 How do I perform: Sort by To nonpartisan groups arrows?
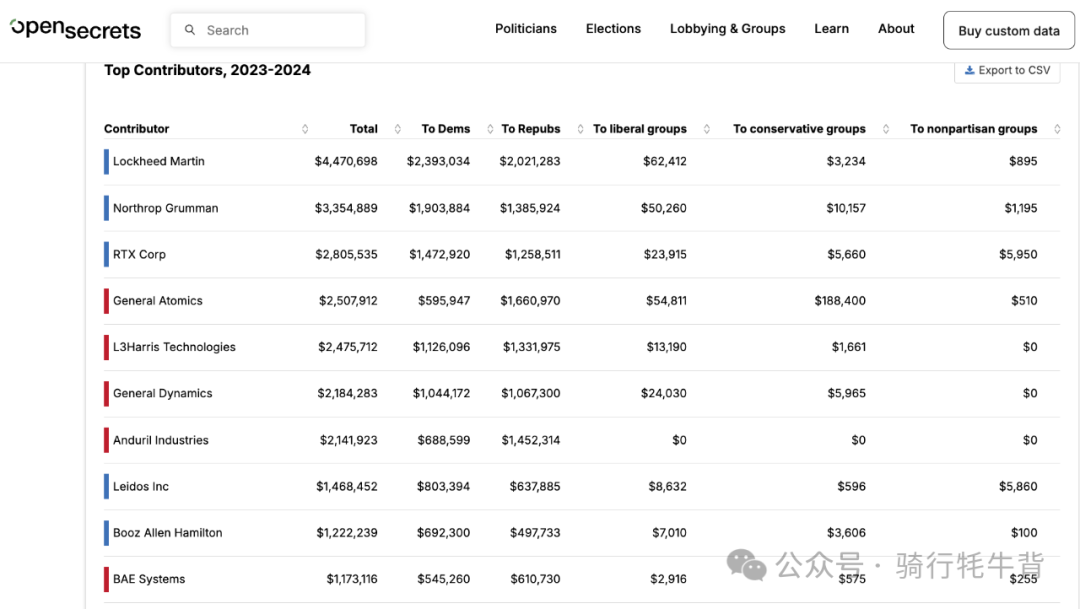[1057, 129]
